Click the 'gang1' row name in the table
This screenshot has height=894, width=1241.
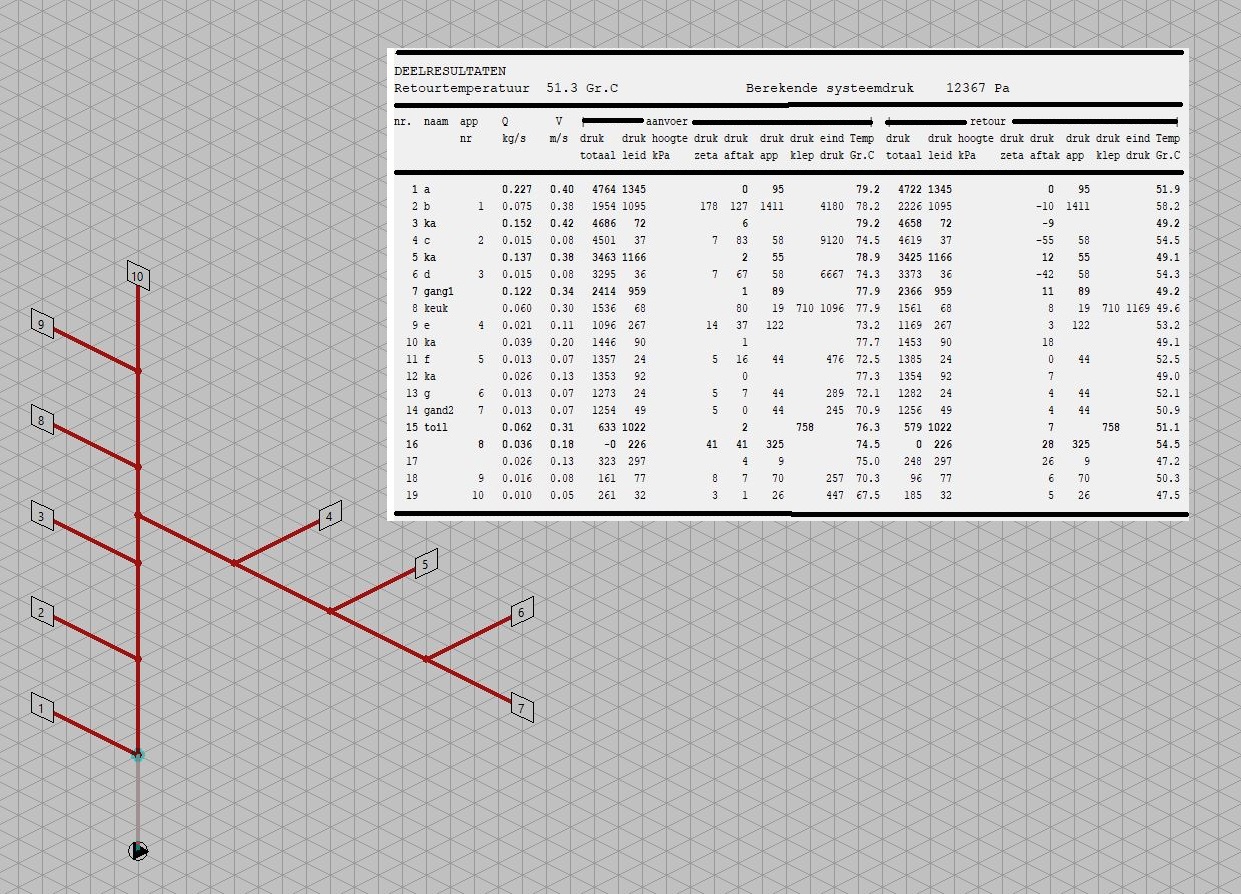pyautogui.click(x=439, y=291)
